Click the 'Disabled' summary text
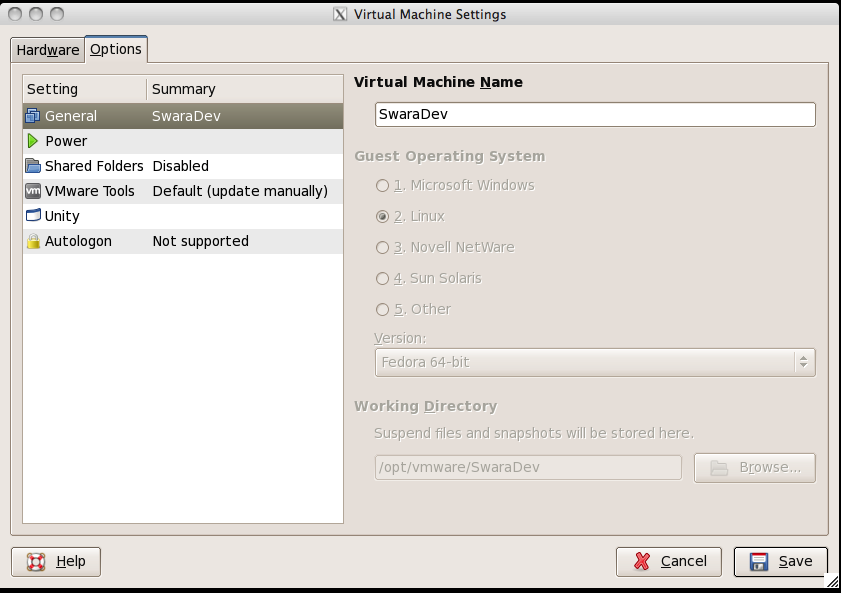The width and height of the screenshot is (841, 593). (181, 166)
